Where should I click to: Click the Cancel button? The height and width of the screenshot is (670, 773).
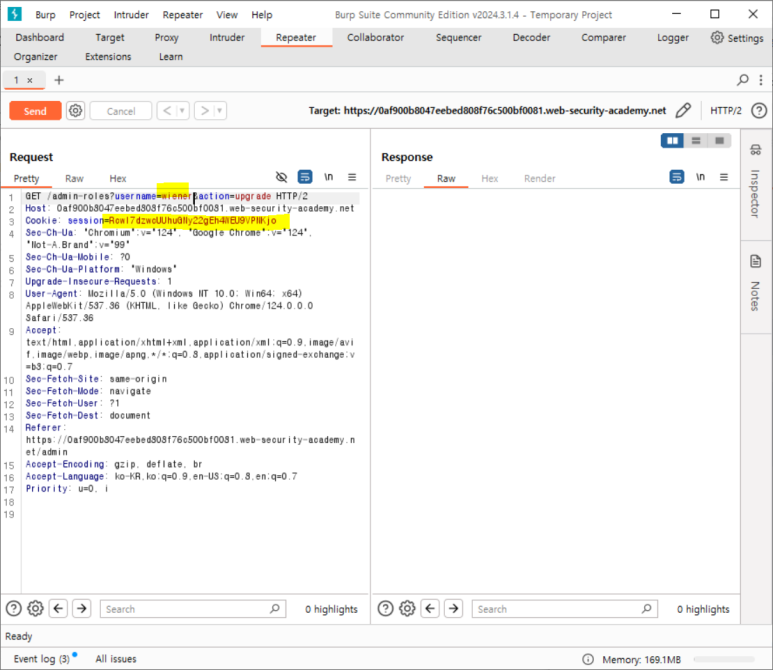point(121,111)
